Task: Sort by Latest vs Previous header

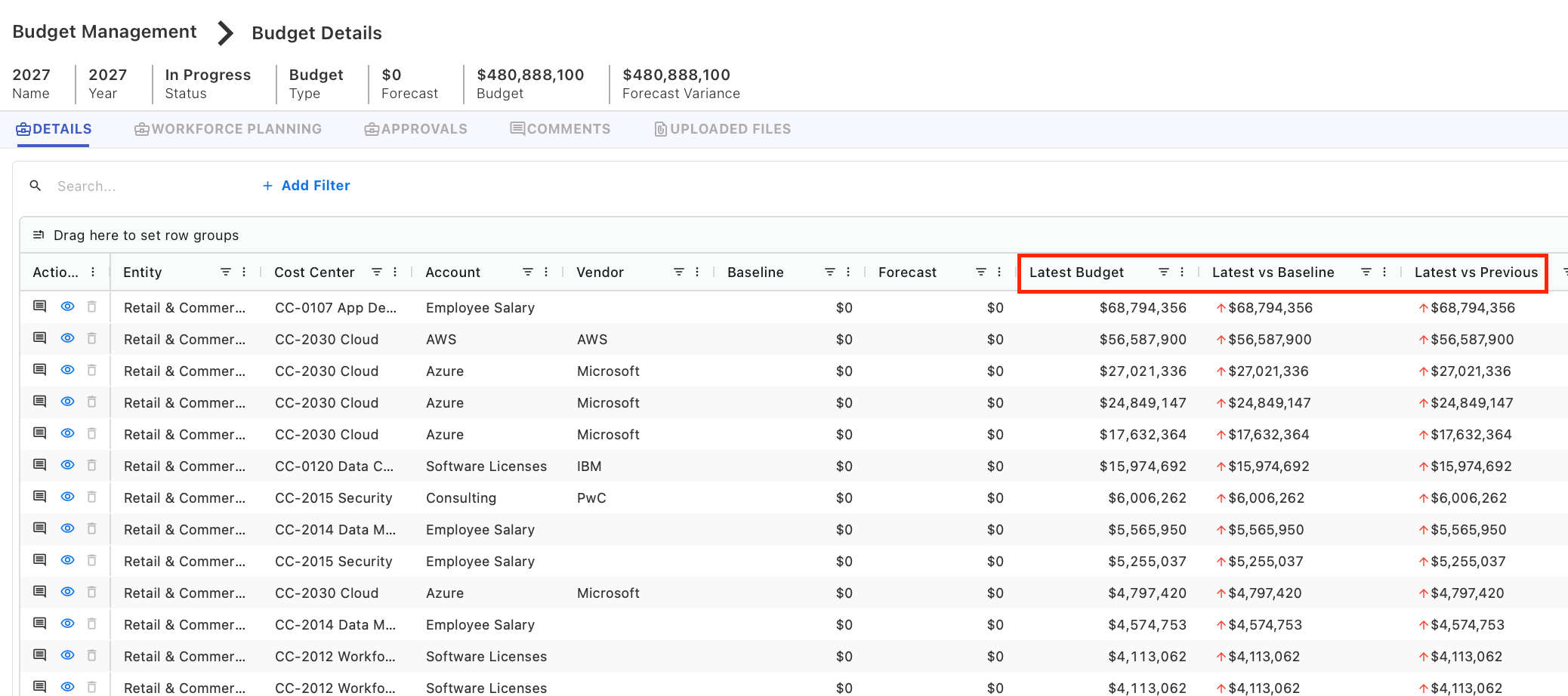Action: [1476, 272]
